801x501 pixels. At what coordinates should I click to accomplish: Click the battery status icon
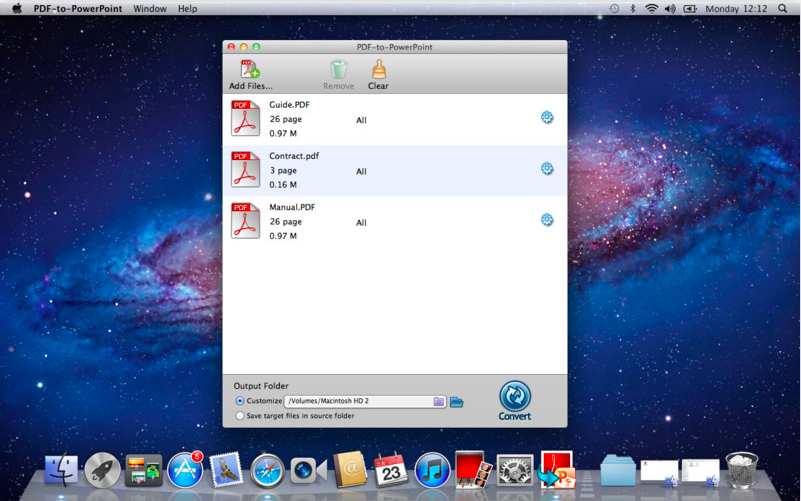coord(690,8)
